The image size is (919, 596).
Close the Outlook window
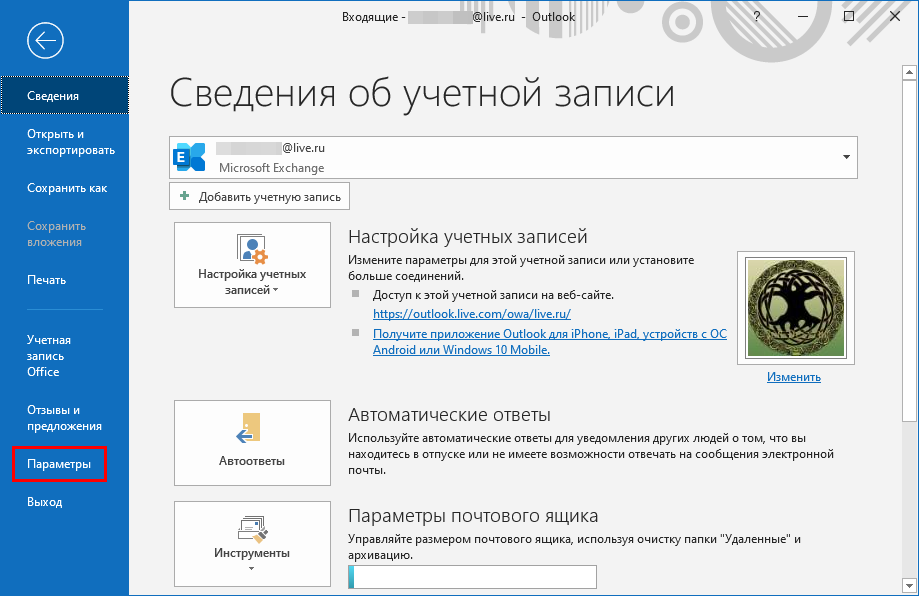tap(894, 16)
